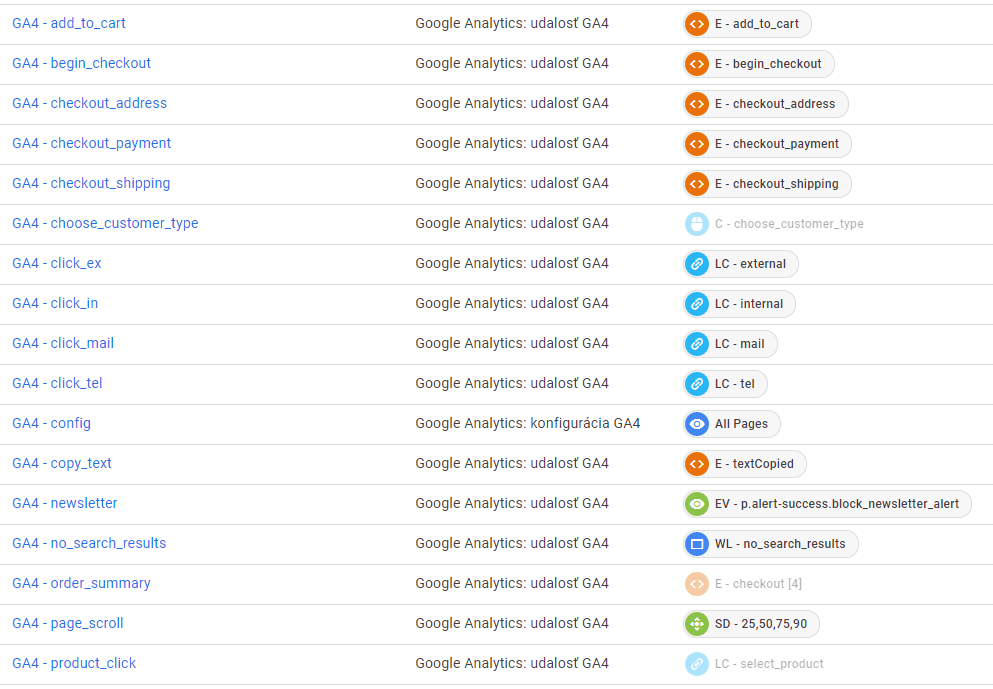Viewport: 993px width, 689px height.
Task: Open the GA4 - click_ex tag
Action: 57,263
